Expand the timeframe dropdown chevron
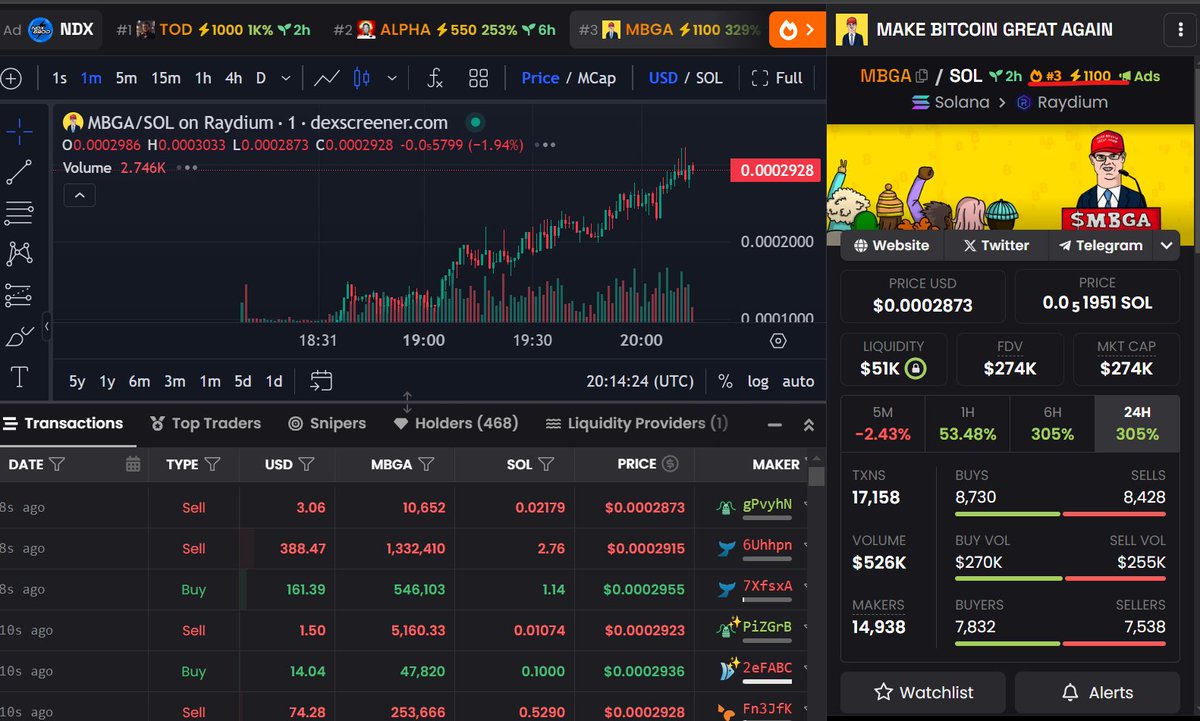This screenshot has width=1200, height=721. pos(286,78)
